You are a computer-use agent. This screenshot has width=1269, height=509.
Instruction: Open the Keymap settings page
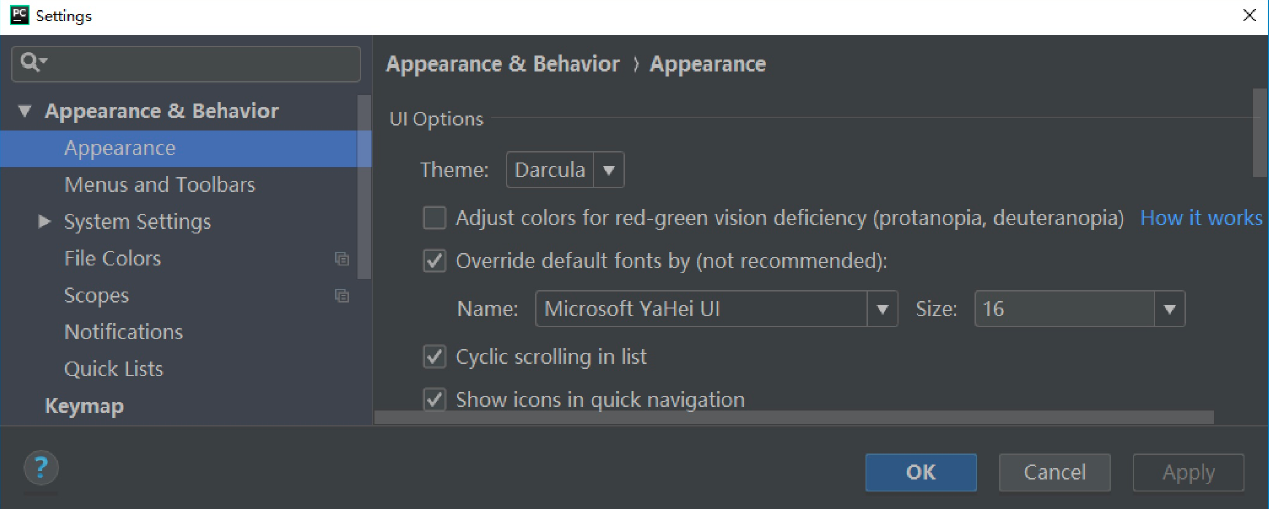pos(84,406)
